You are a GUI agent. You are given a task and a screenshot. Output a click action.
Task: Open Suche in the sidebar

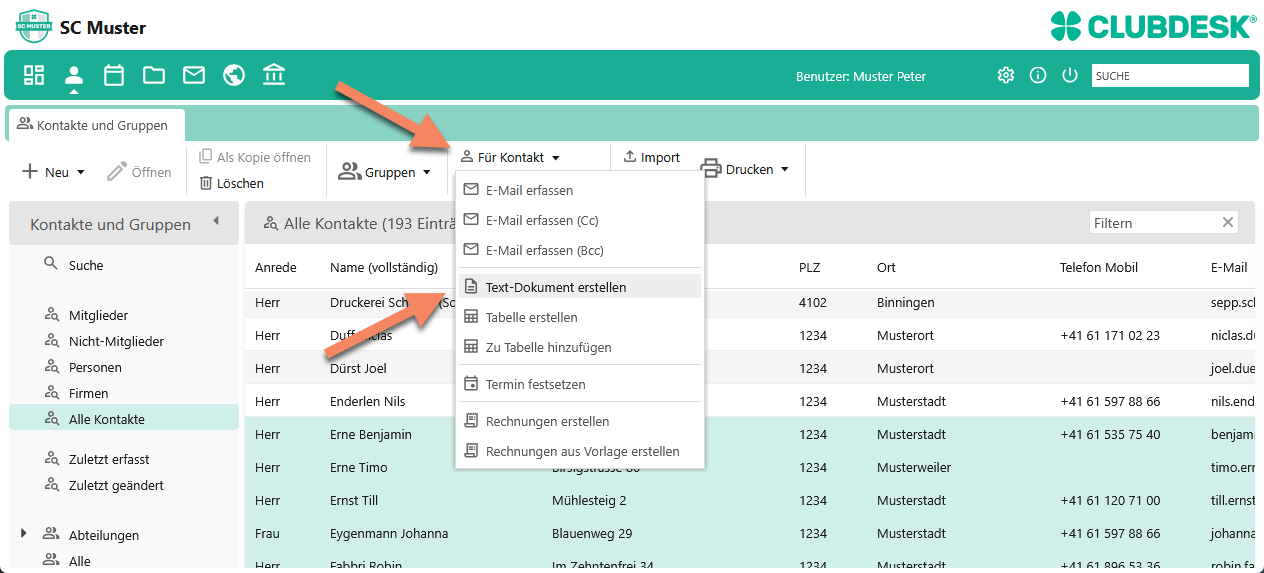pos(86,265)
